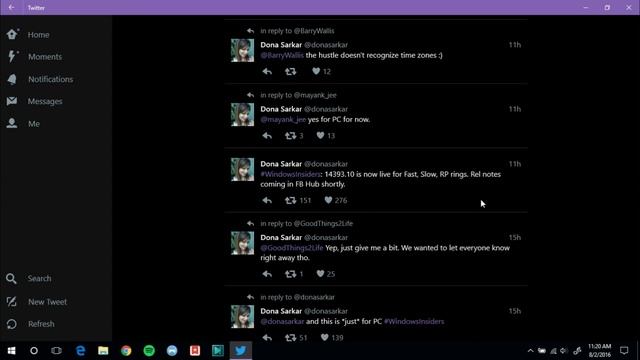Open the @mayank_jee mention in tweet text
Image resolution: width=640 pixels, height=360 pixels.
pos(283,119)
